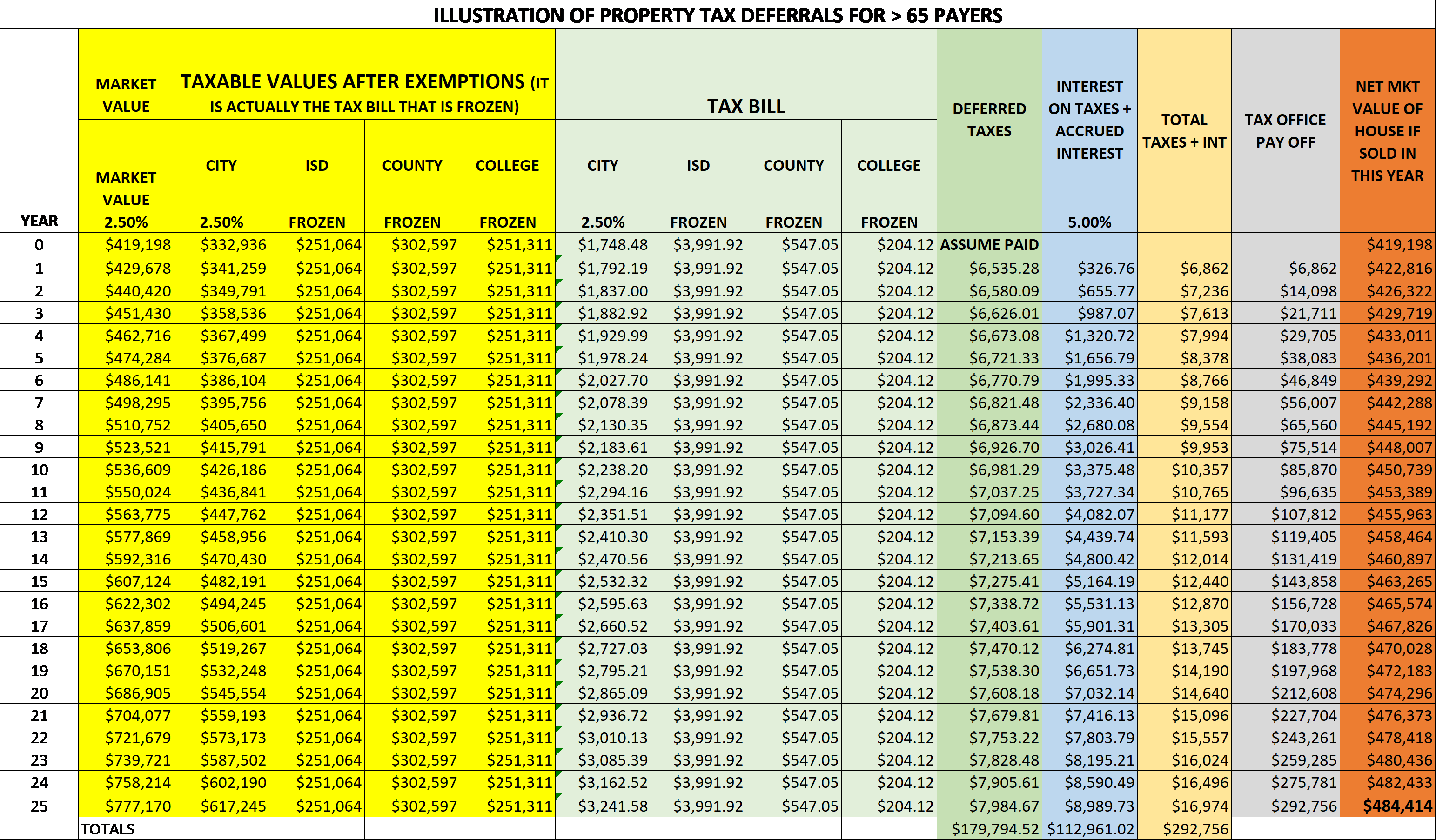Click the $3,241.58 city tax bill cell

click(x=612, y=806)
